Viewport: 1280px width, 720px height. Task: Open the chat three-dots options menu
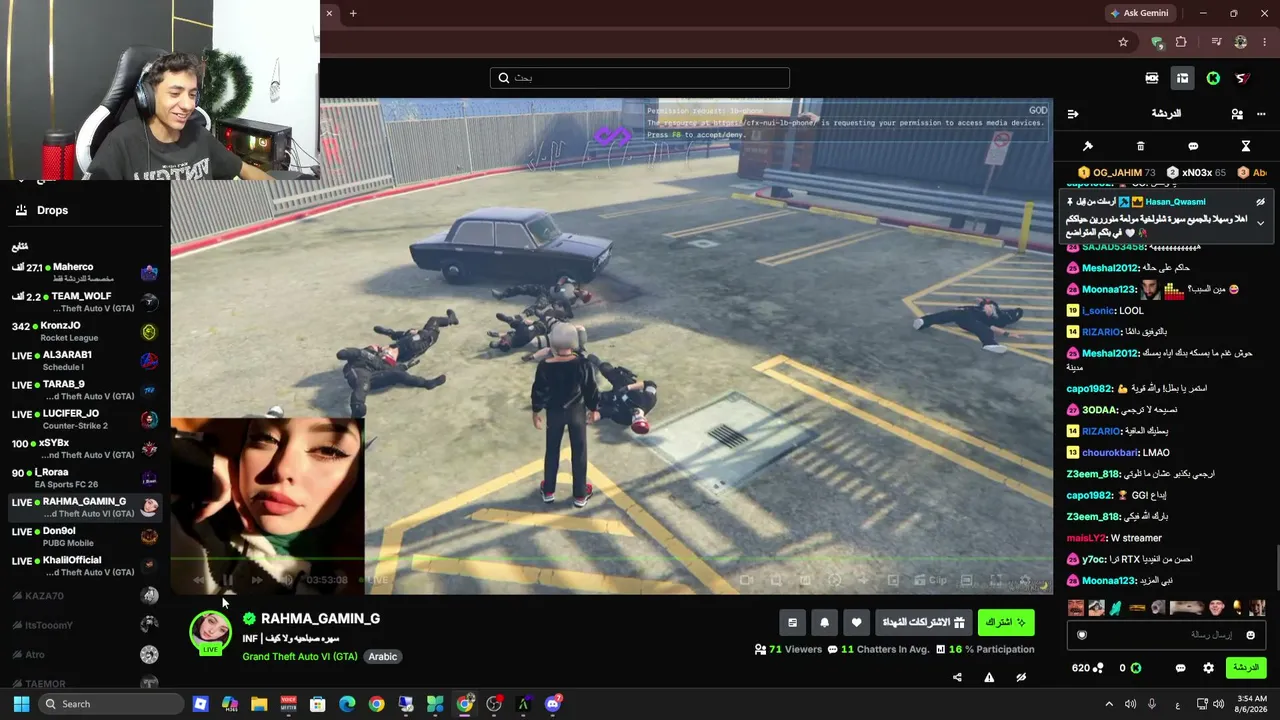click(x=1261, y=114)
